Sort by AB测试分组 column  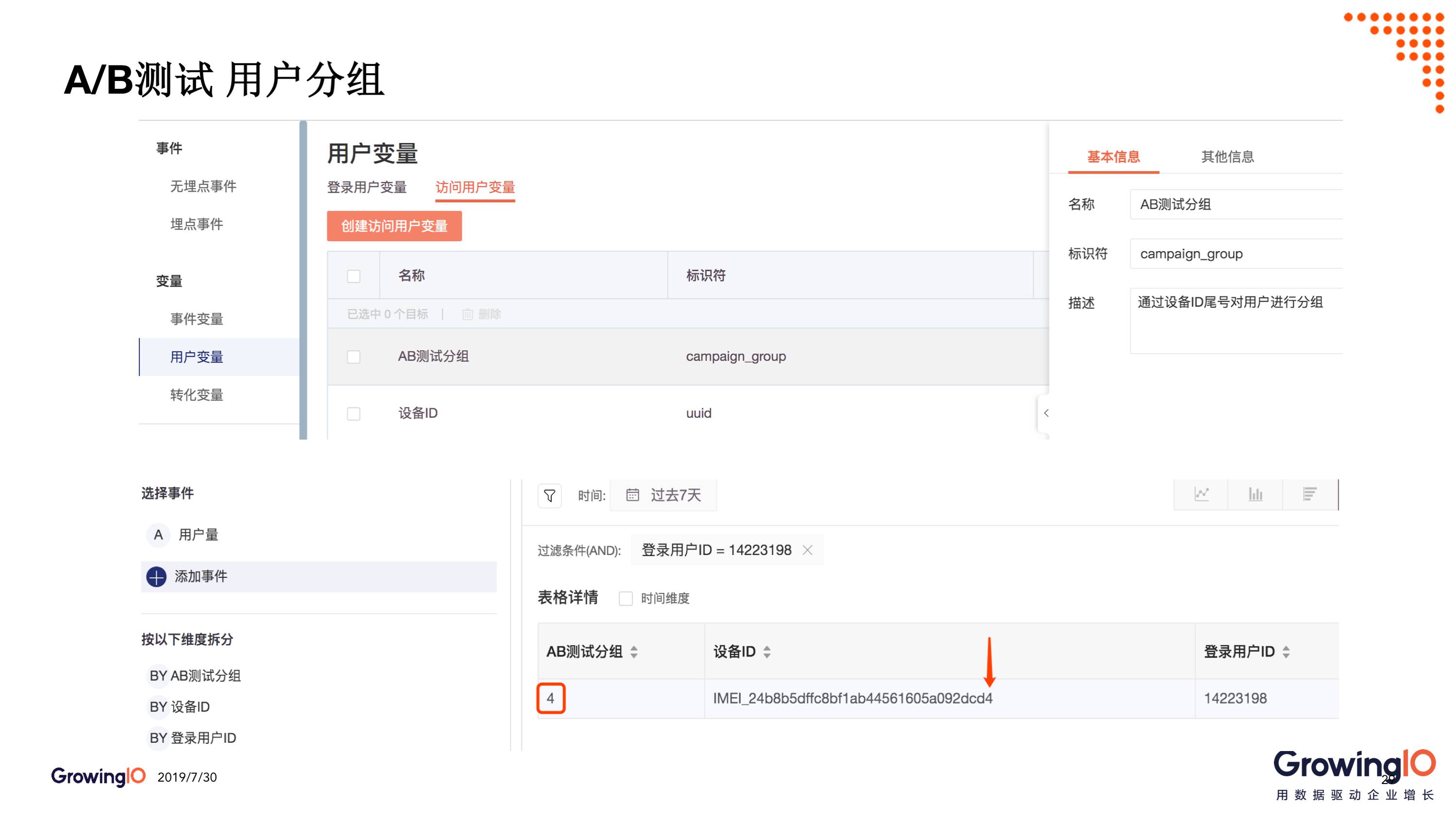[x=634, y=652]
